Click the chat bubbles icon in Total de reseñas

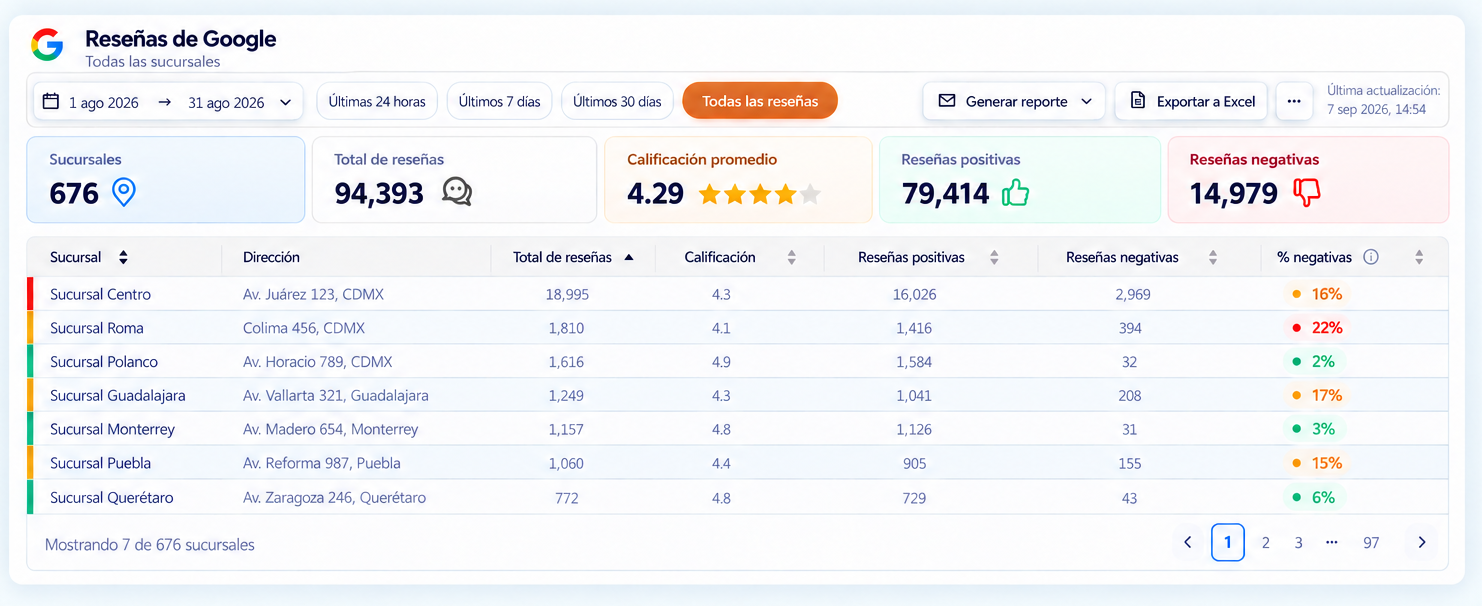457,192
